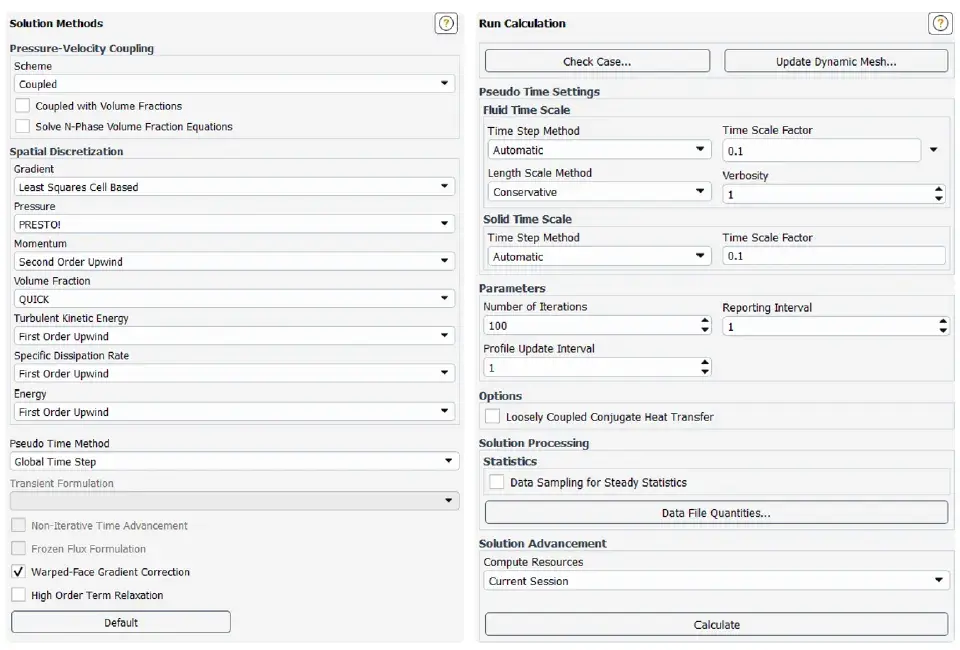Decrease the Verbosity stepper value
Screen dimensions: 960x650
[x=939, y=199]
